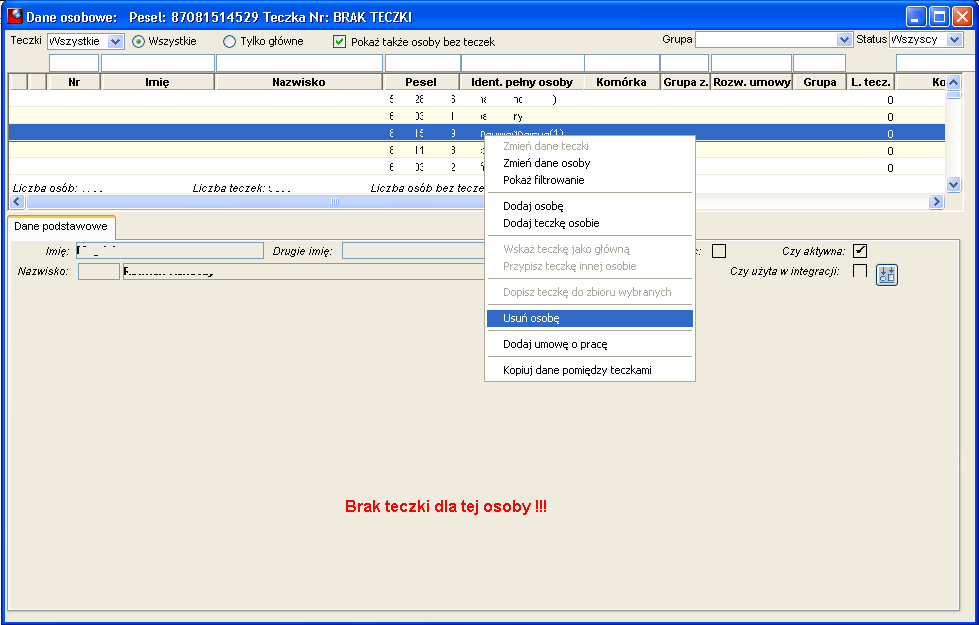Click the Komórka column header
979x625 pixels.
tap(621, 82)
